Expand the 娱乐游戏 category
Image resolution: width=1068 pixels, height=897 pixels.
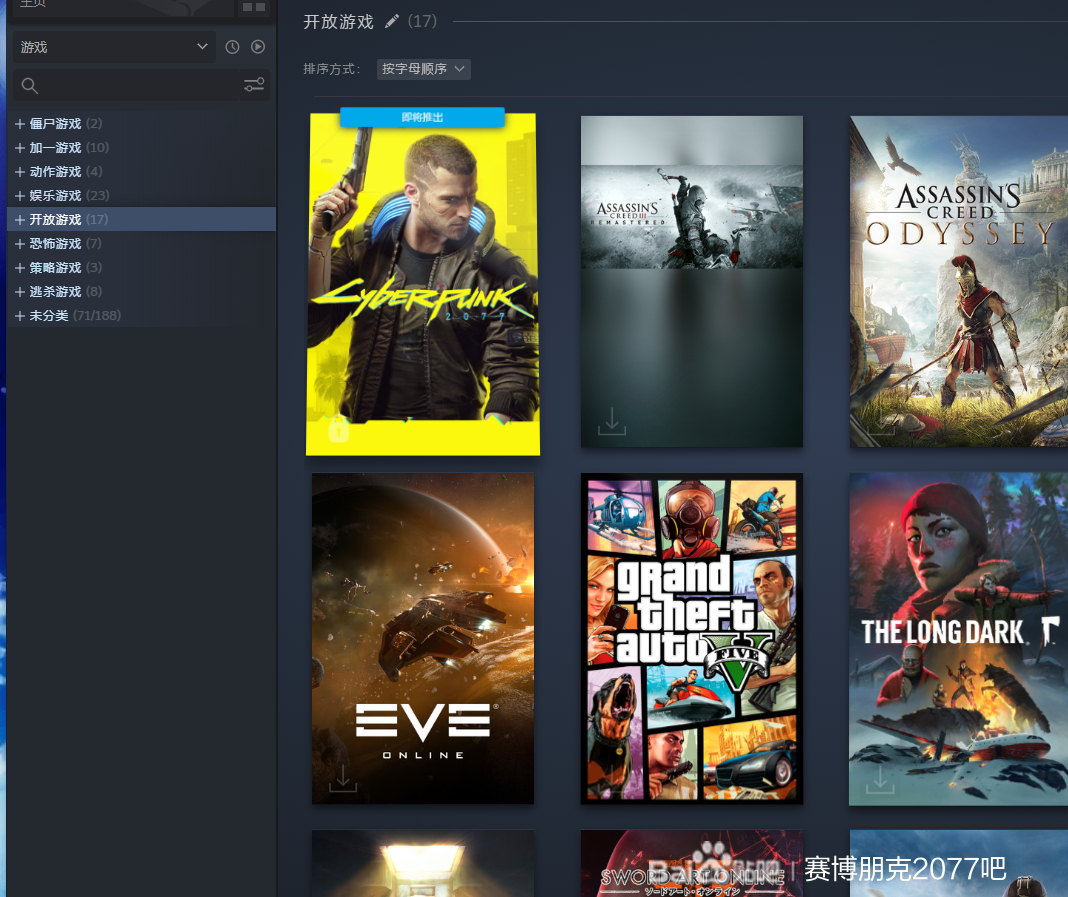tap(20, 196)
